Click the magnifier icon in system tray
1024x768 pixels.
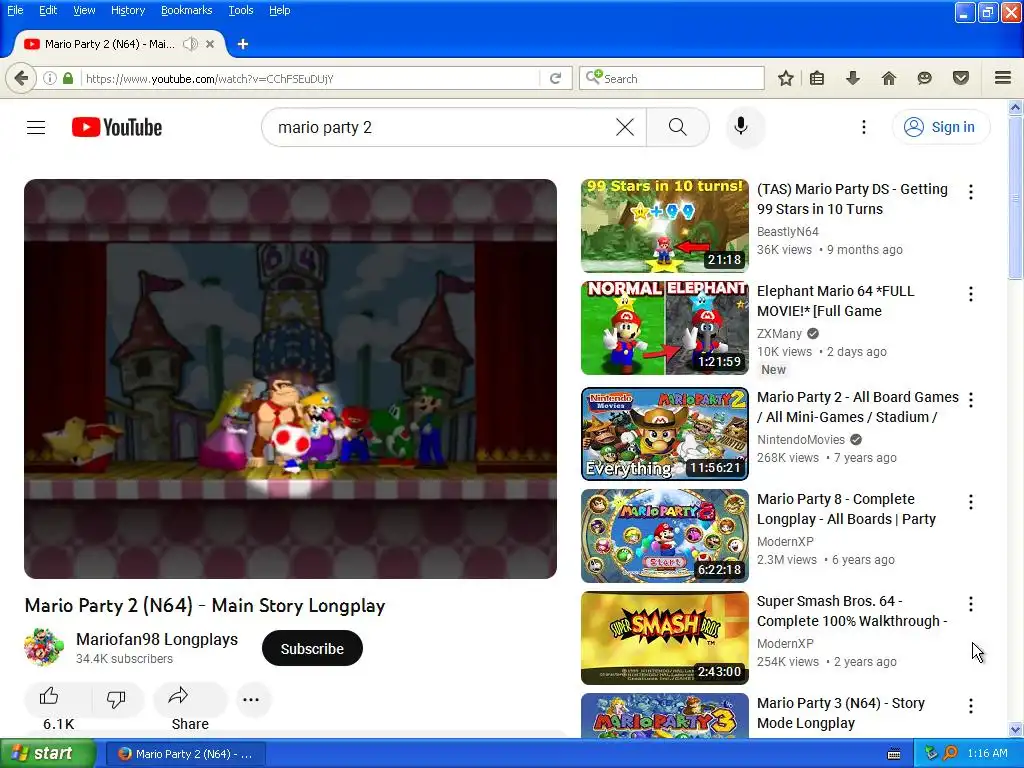pyautogui.click(x=950, y=754)
